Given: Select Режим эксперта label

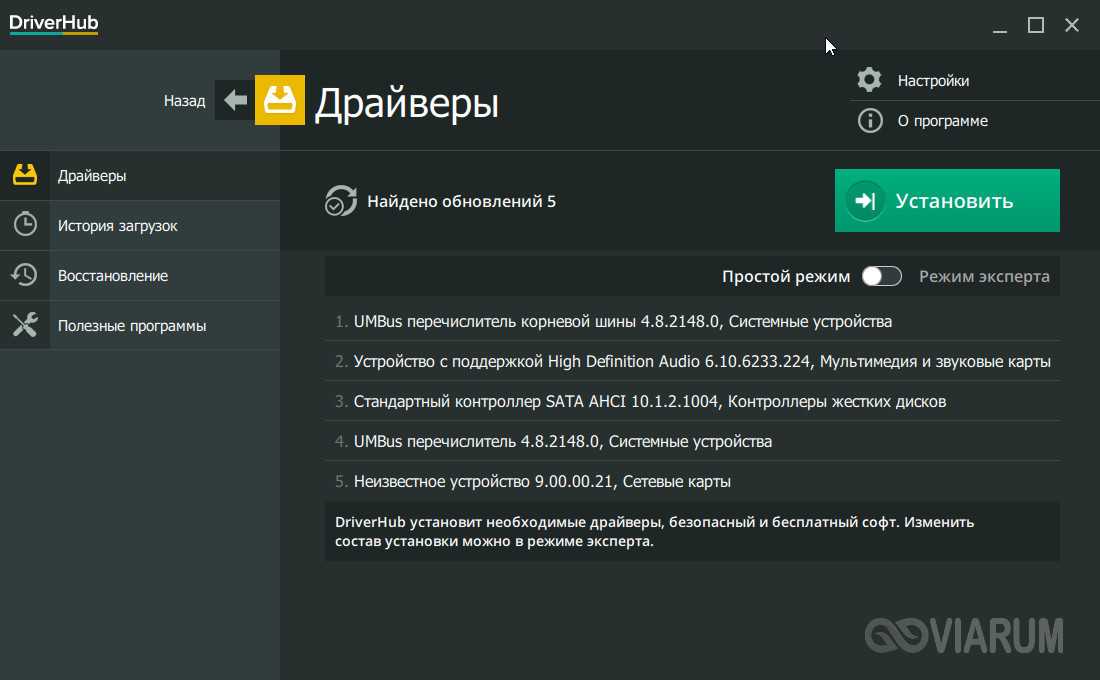Looking at the screenshot, I should coord(984,276).
